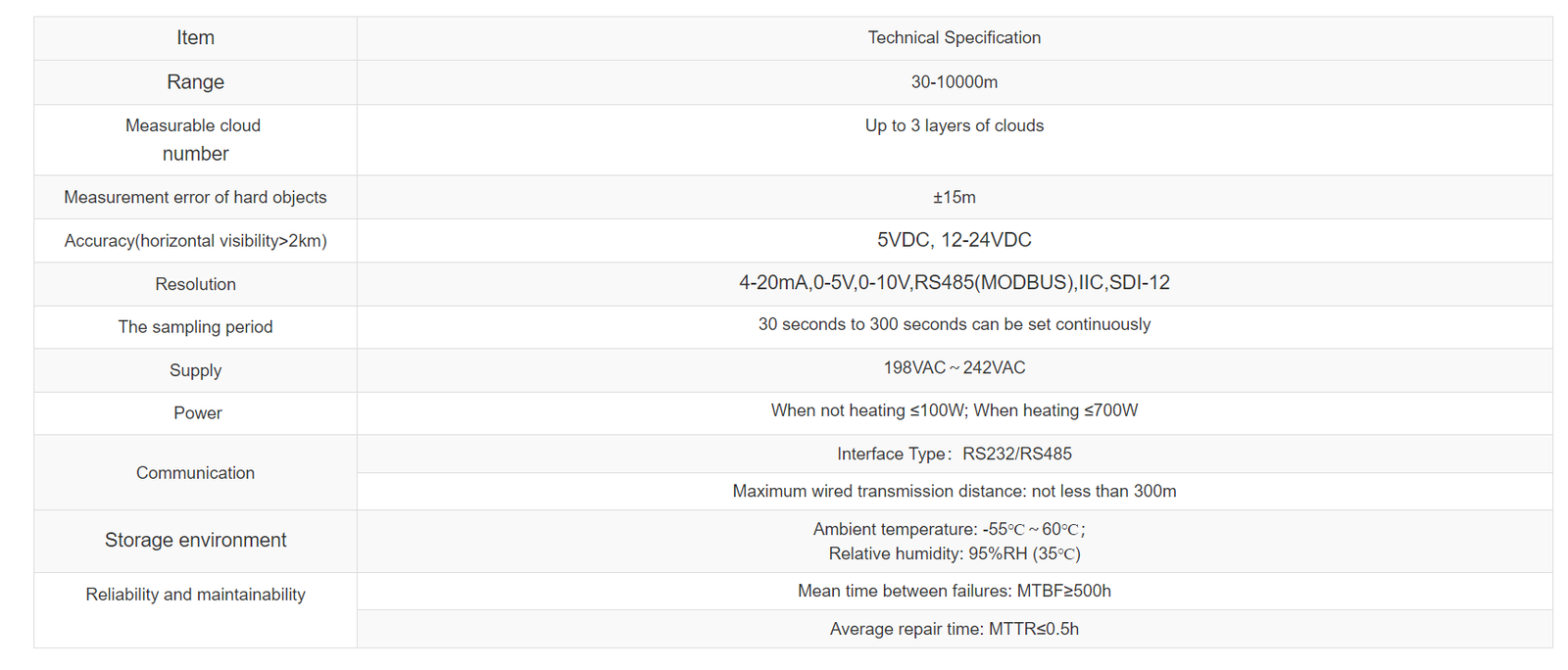Select the "Resolution" row label

[x=195, y=284]
